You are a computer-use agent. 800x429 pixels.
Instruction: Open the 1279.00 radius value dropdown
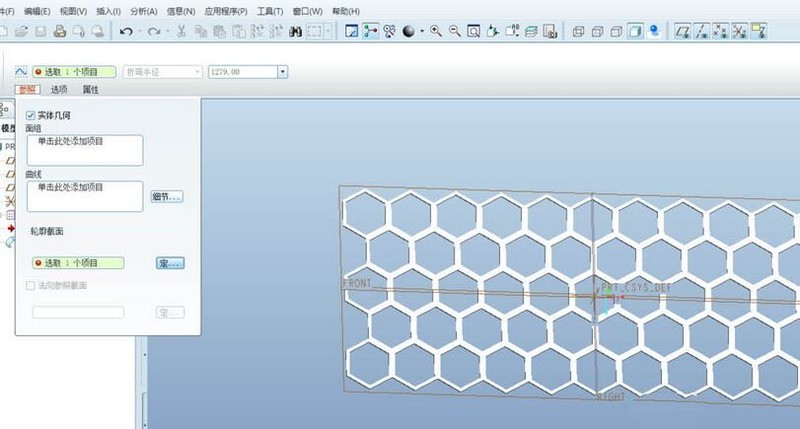coord(283,72)
